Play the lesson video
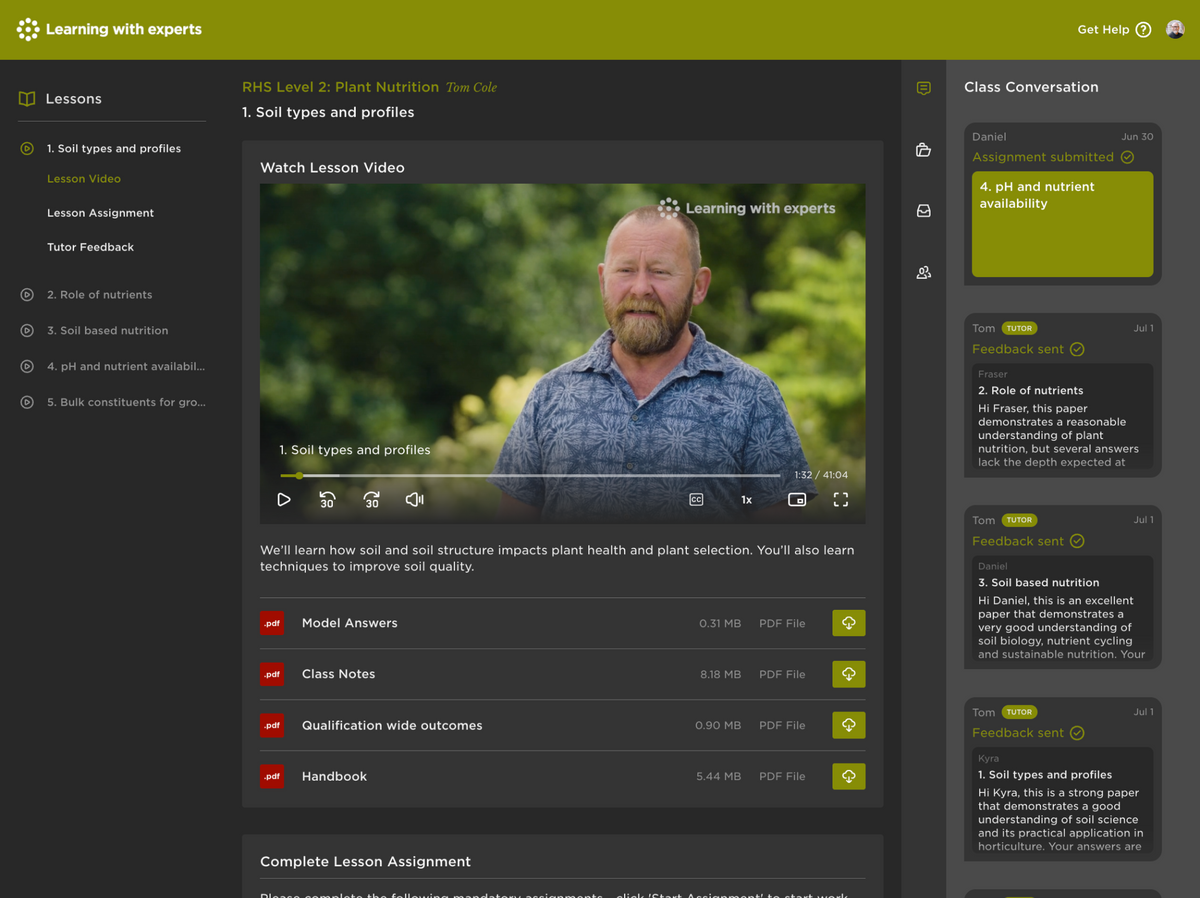1200x898 pixels. pos(284,499)
